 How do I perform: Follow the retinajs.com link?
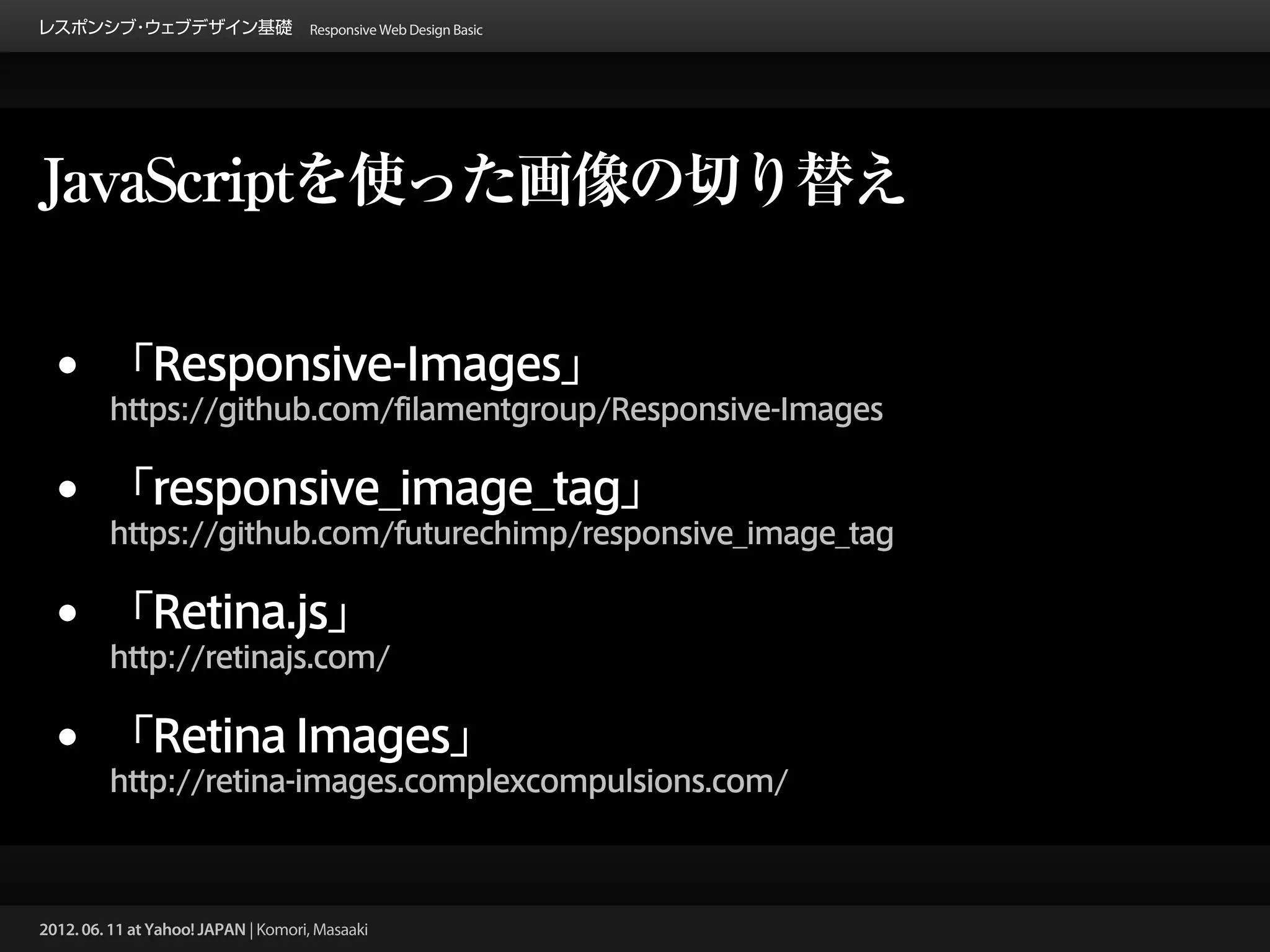pyautogui.click(x=250, y=658)
